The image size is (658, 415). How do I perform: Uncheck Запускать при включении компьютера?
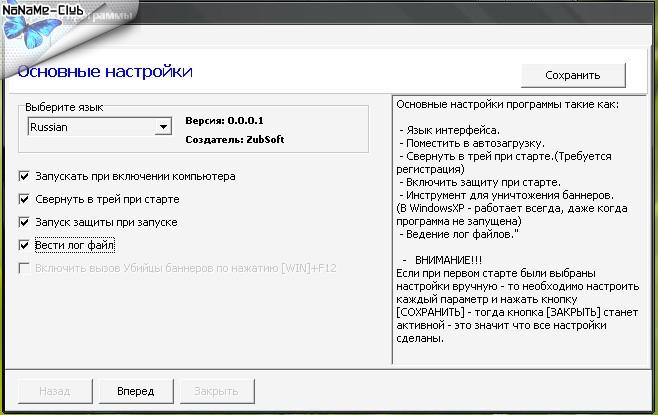click(24, 177)
